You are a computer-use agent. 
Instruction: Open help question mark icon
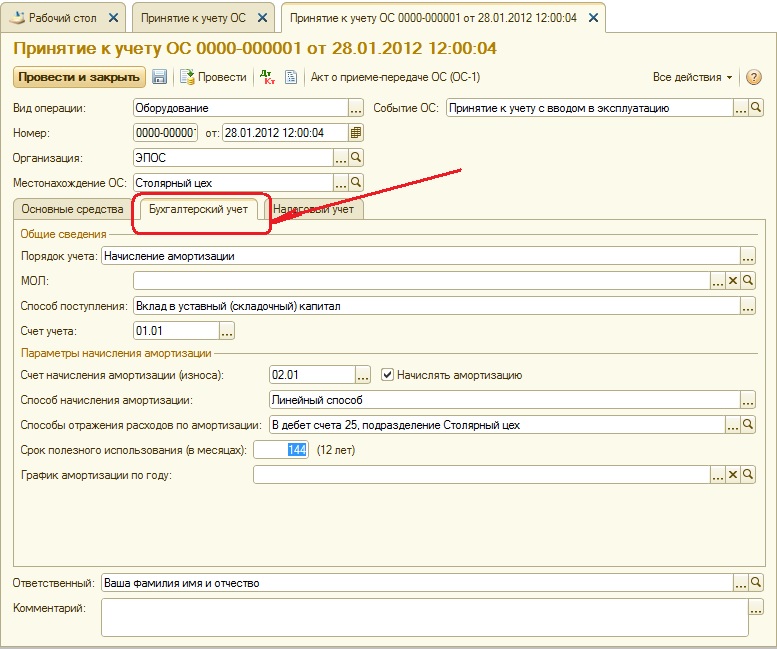(x=754, y=77)
